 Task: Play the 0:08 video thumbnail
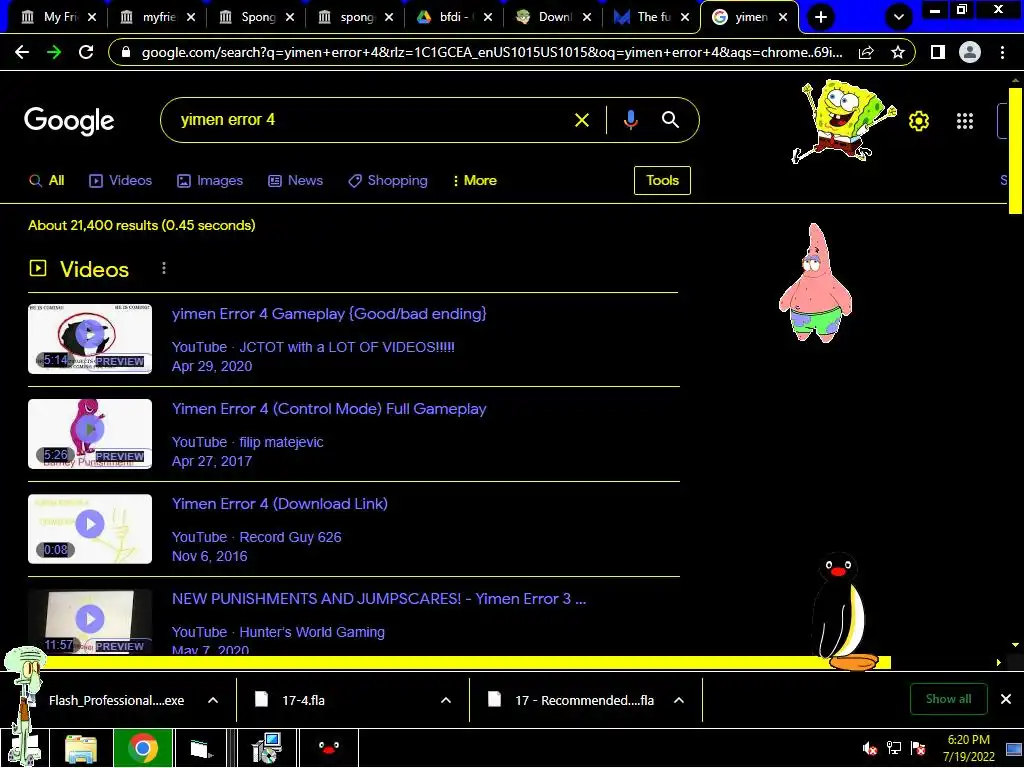[90, 529]
